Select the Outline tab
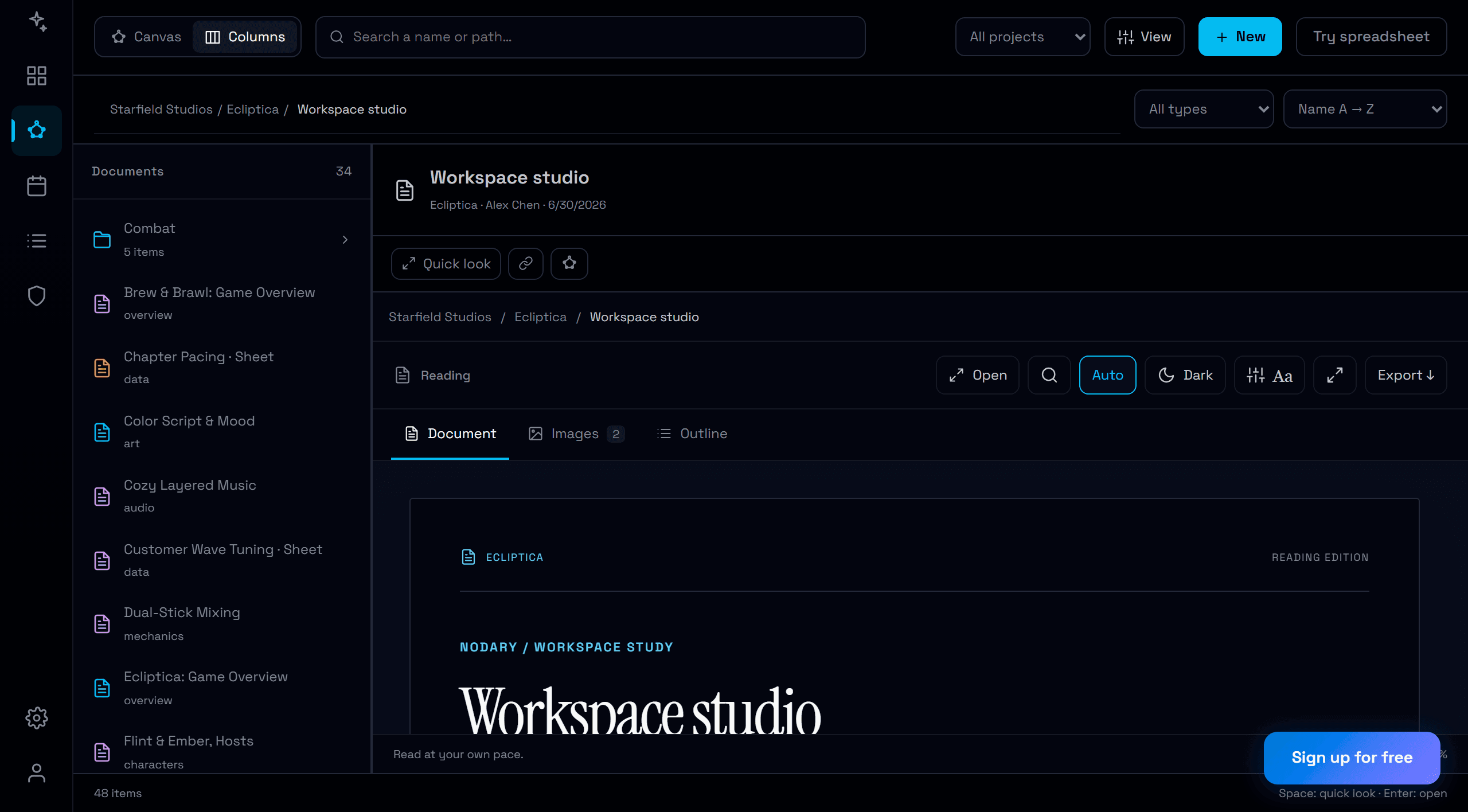 pos(692,434)
